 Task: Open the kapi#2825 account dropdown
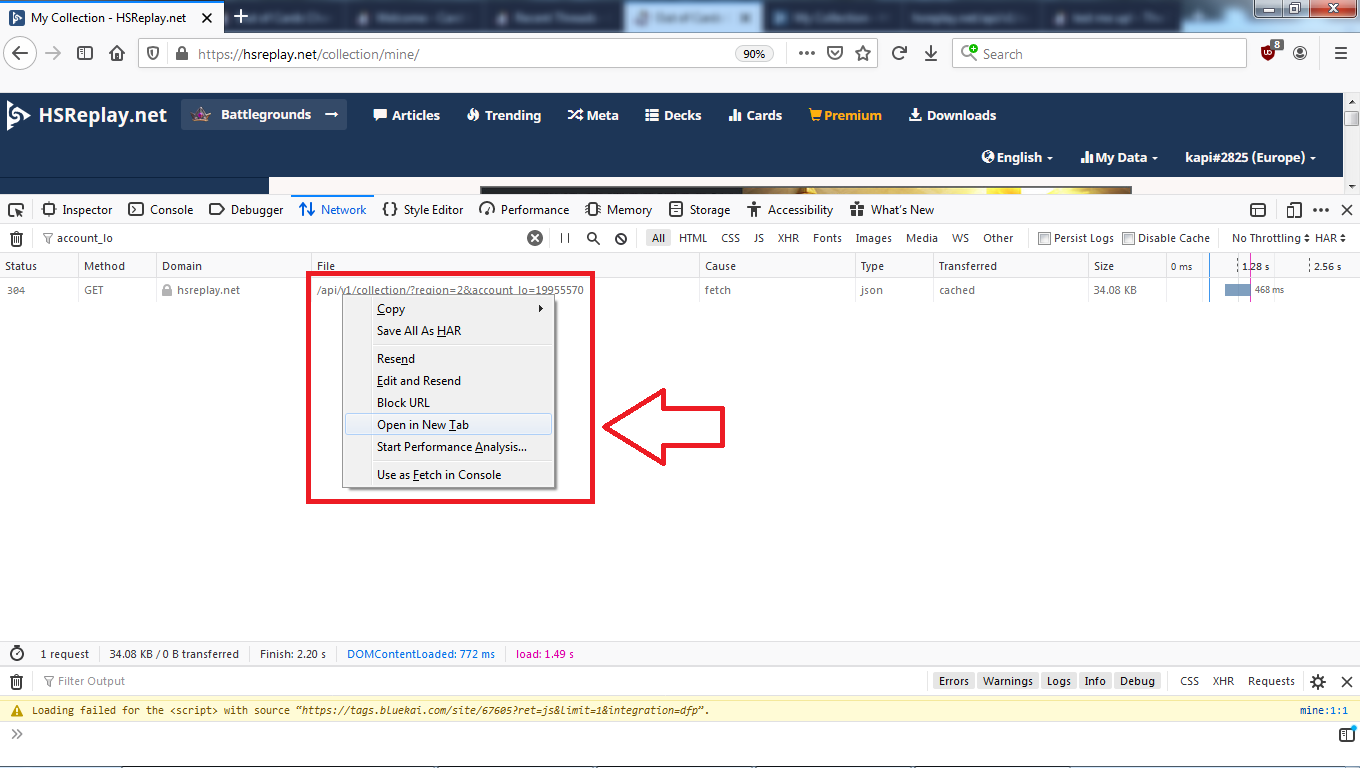pos(1250,157)
